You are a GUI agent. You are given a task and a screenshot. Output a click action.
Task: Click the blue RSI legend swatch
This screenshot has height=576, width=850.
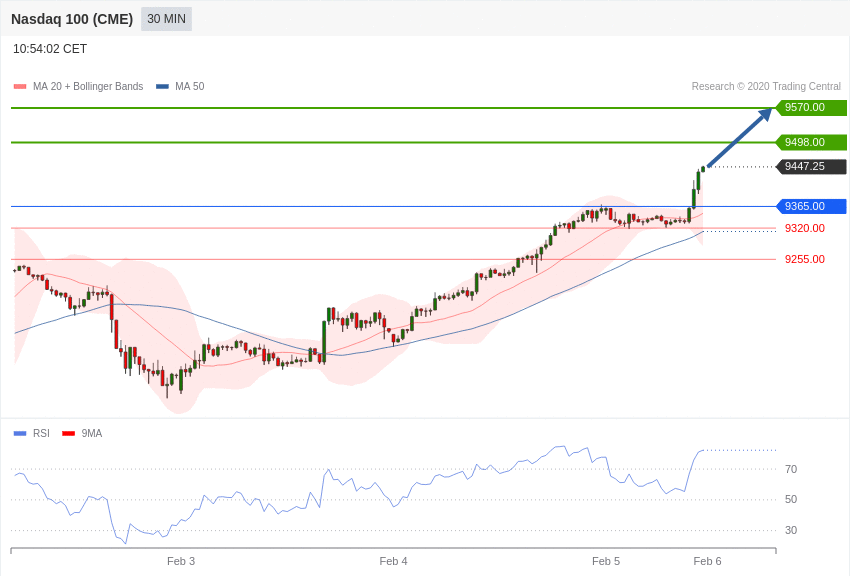[x=20, y=433]
